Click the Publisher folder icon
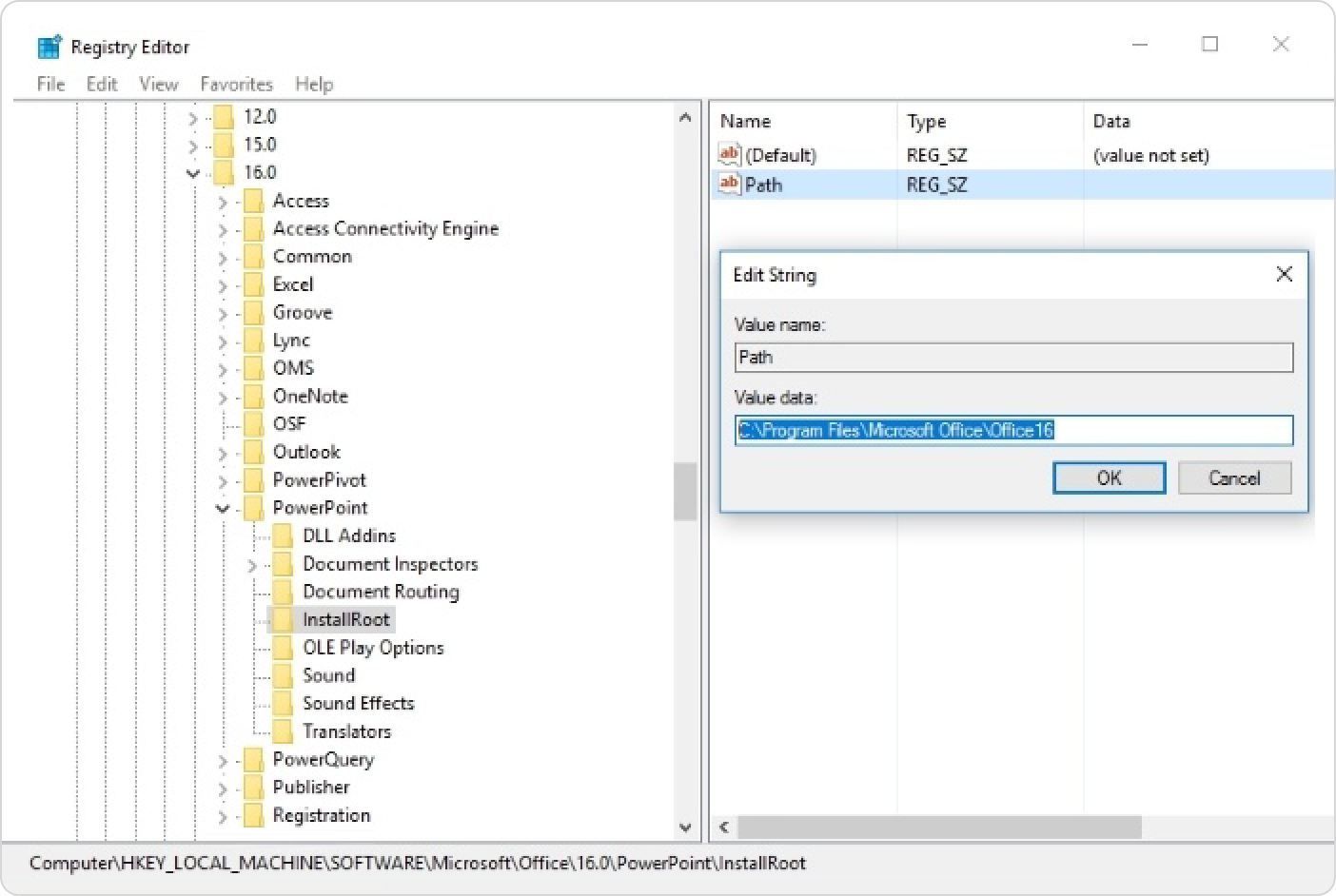Image resolution: width=1336 pixels, height=896 pixels. pos(253,788)
